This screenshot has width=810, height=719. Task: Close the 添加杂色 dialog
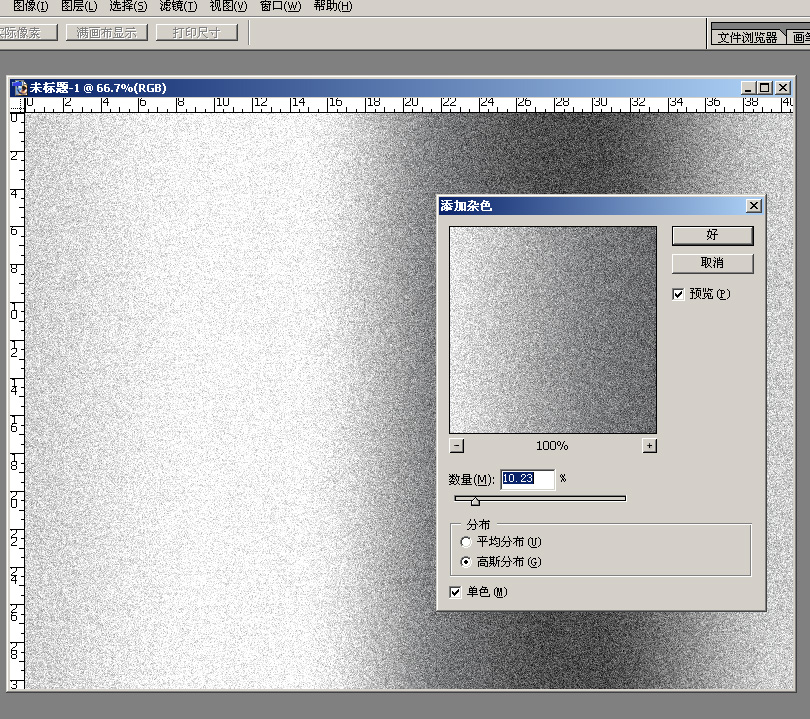pos(754,206)
